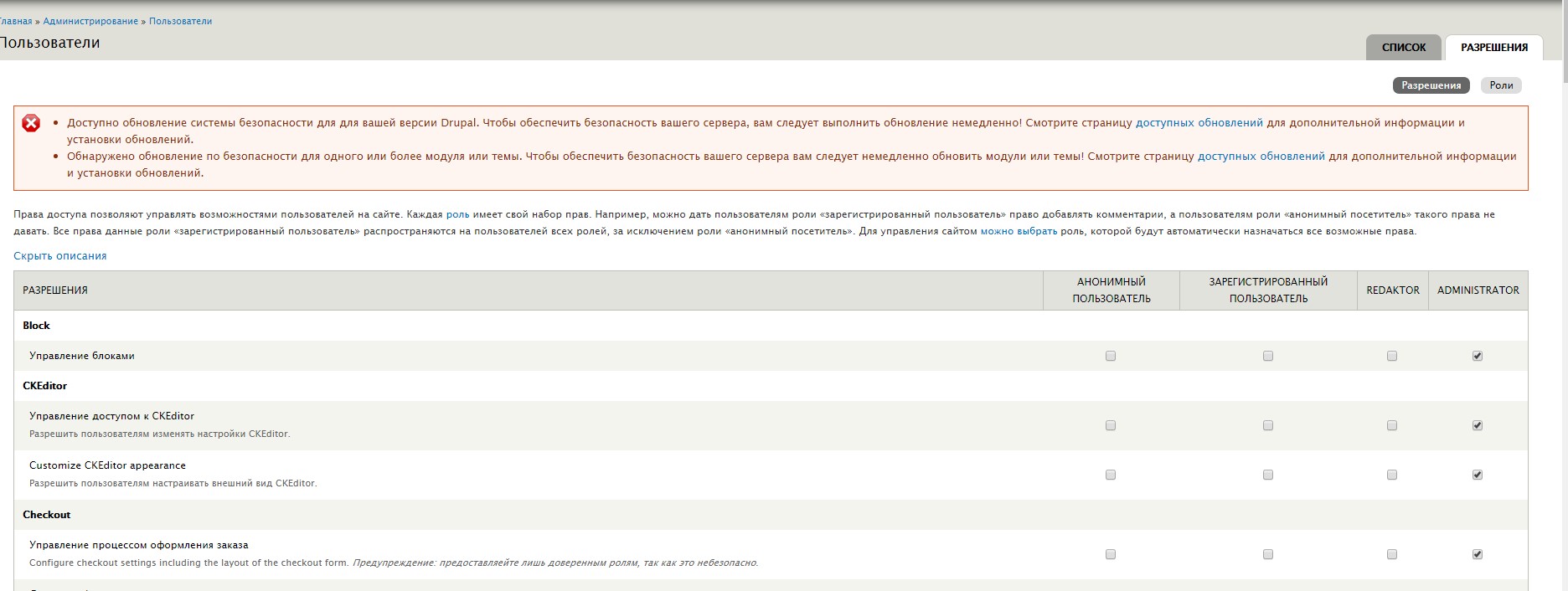The height and width of the screenshot is (591, 1568).
Task: Click the можно выбрать link
Action: tap(1019, 232)
